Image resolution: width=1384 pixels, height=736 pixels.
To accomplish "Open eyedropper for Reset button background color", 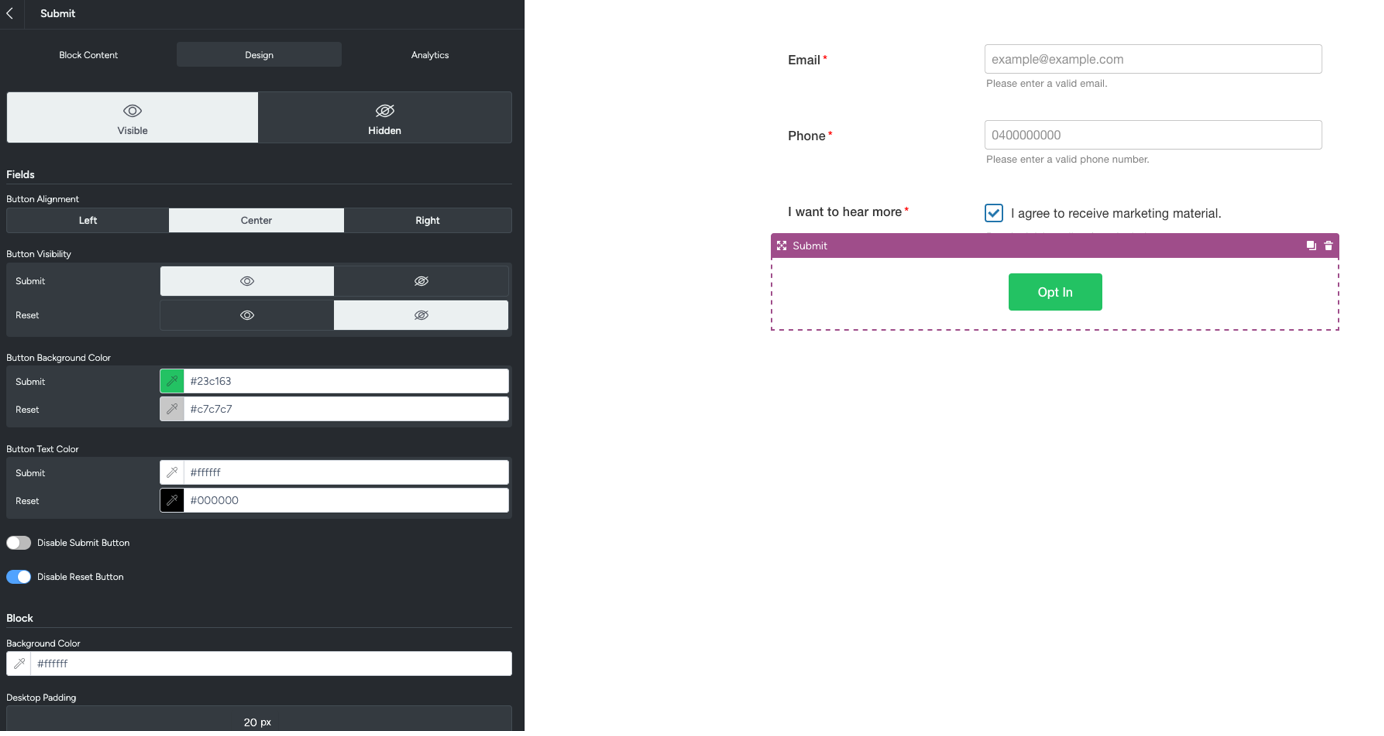I will click(172, 409).
